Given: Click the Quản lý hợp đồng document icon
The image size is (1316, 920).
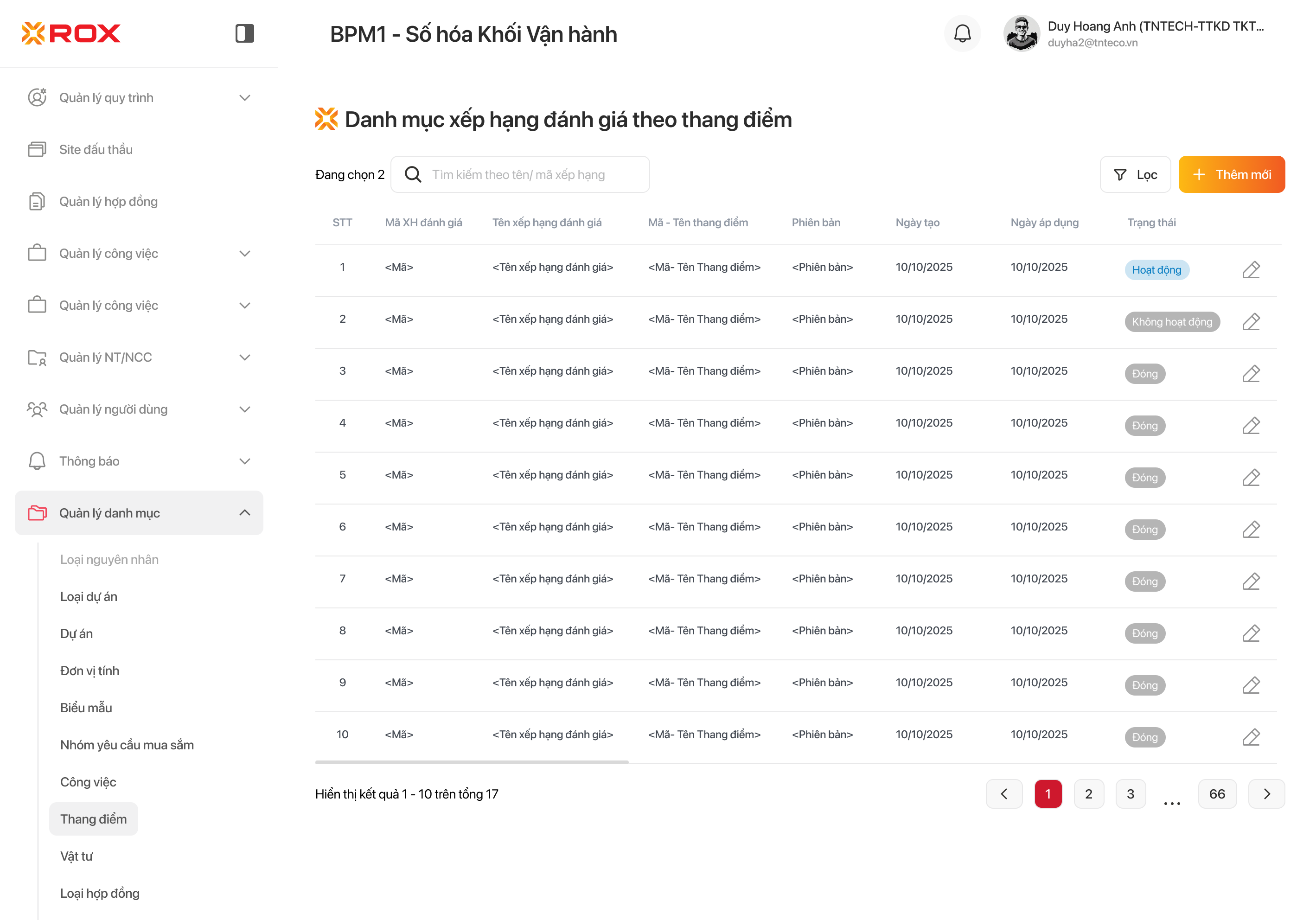Looking at the screenshot, I should click(x=37, y=201).
